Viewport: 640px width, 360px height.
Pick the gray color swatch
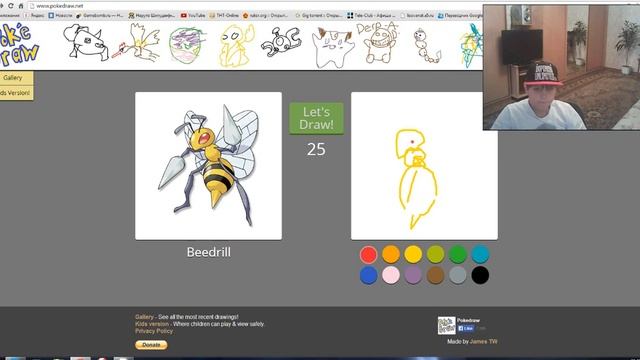point(458,275)
